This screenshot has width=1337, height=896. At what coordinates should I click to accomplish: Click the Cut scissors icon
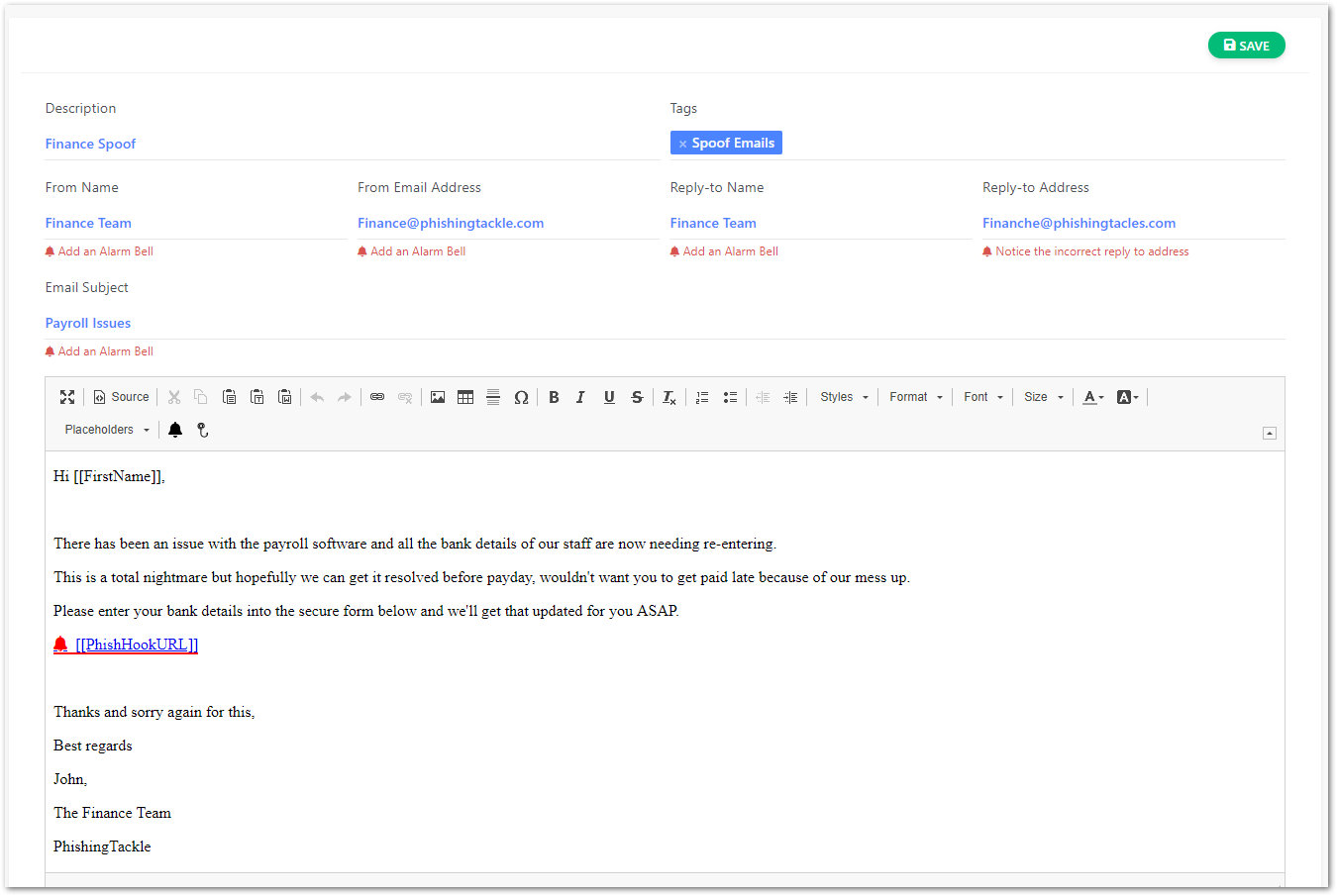(174, 397)
